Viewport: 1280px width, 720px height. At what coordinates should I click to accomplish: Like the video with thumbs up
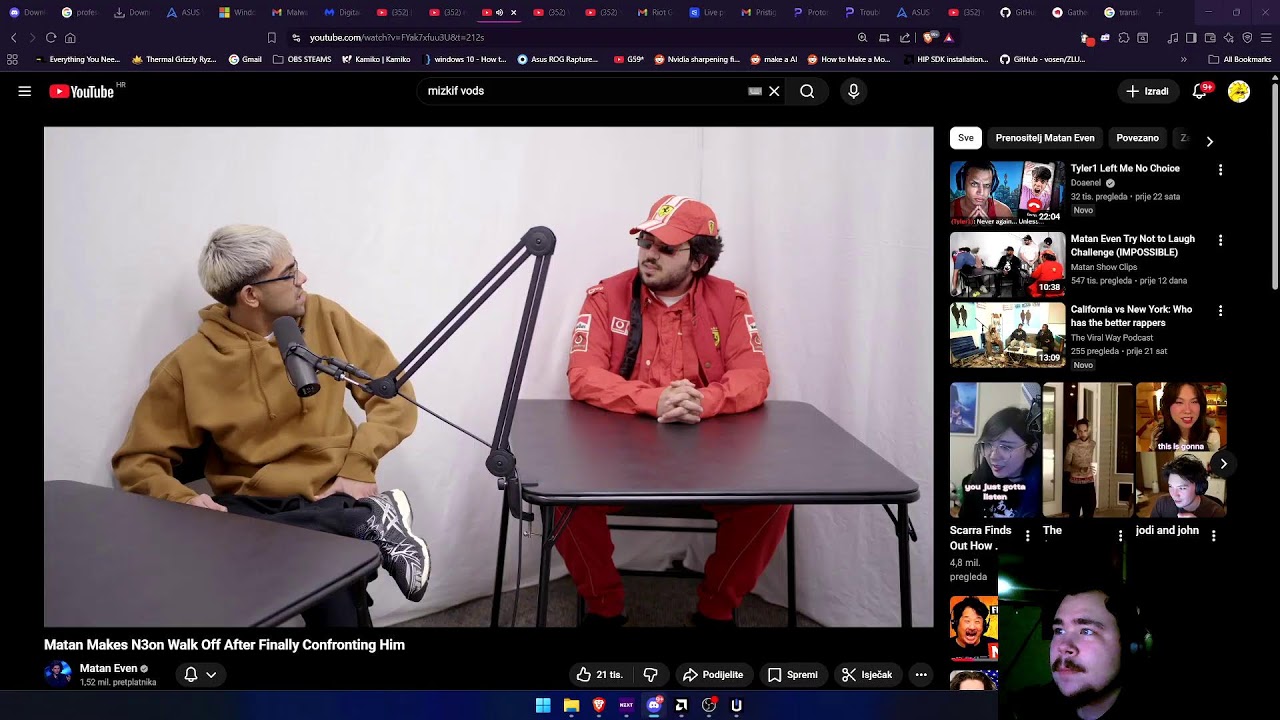tap(599, 675)
